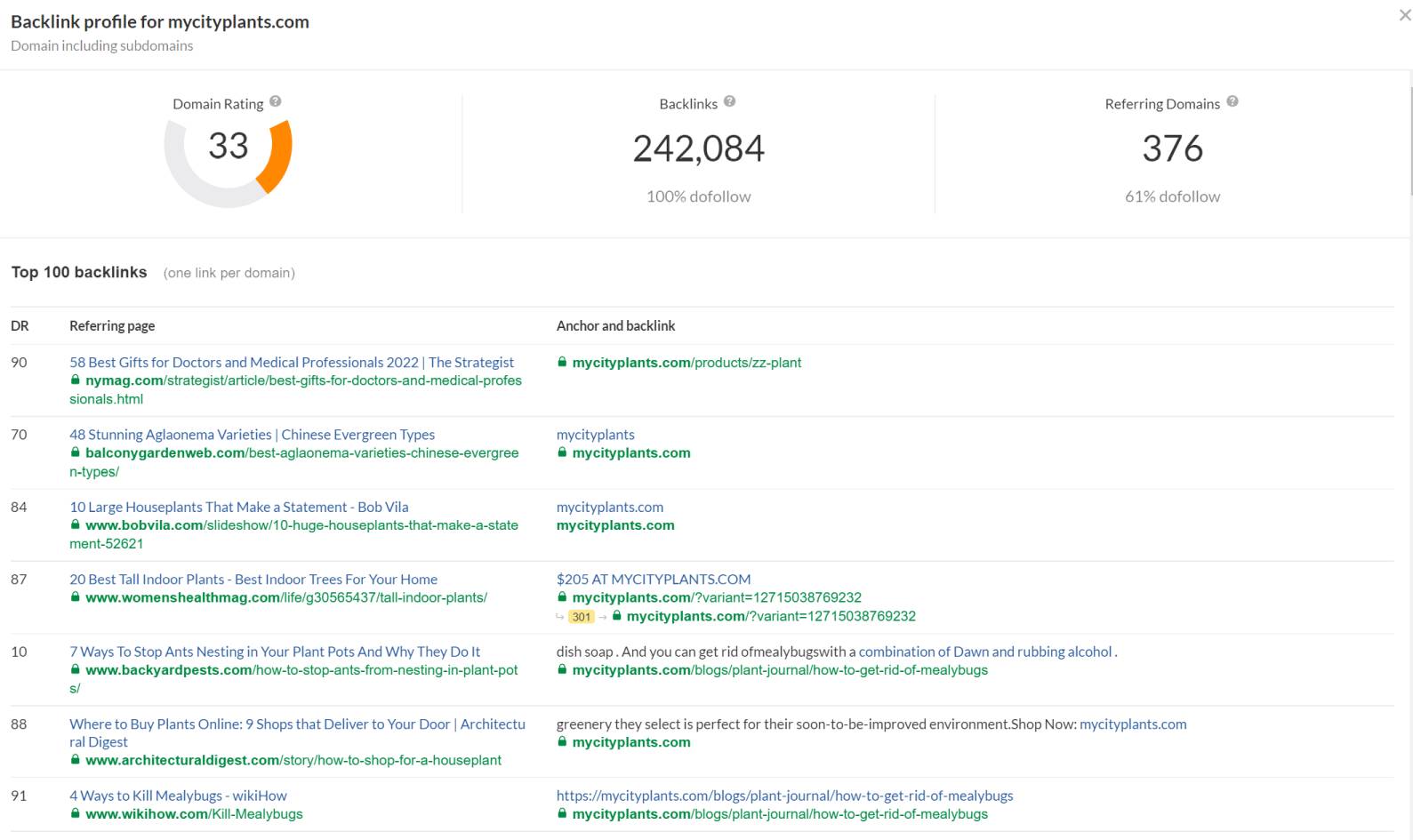1413x840 pixels.
Task: Click the 'Anchor and backlink' column header
Action: [x=615, y=325]
